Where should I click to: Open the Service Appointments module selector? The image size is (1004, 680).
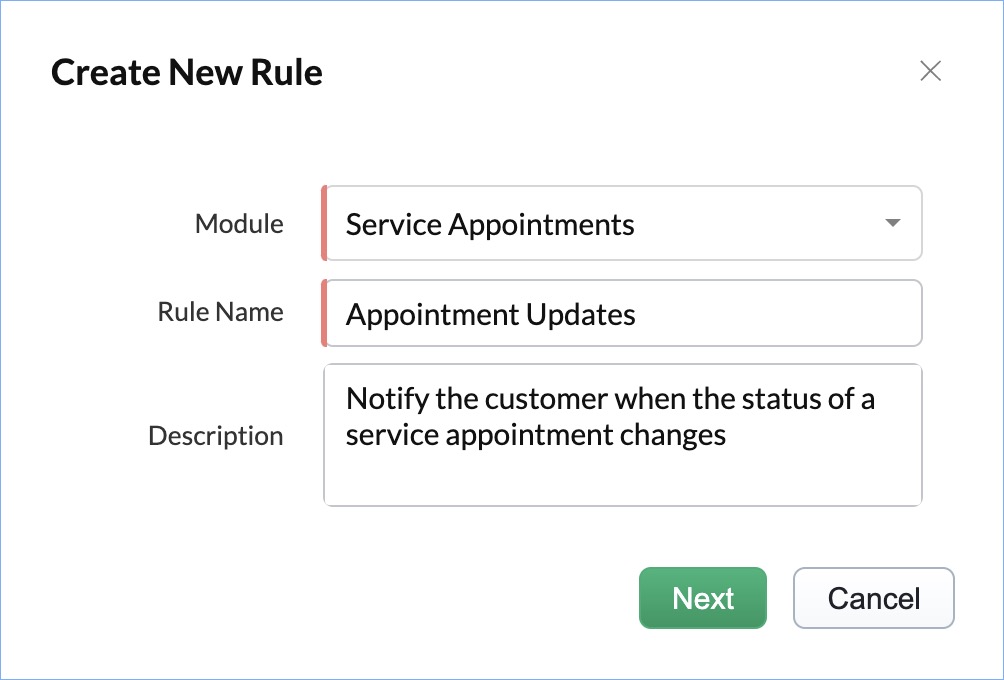click(600, 224)
